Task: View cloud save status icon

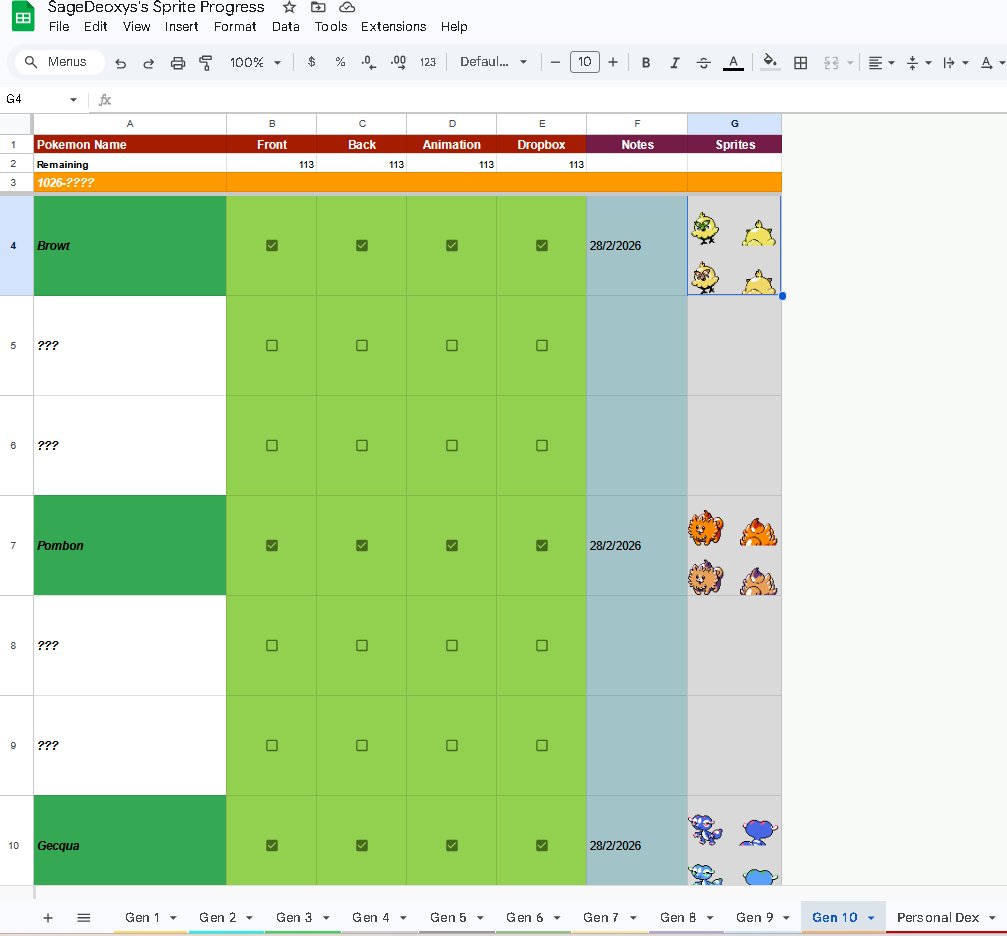Action: tap(347, 8)
